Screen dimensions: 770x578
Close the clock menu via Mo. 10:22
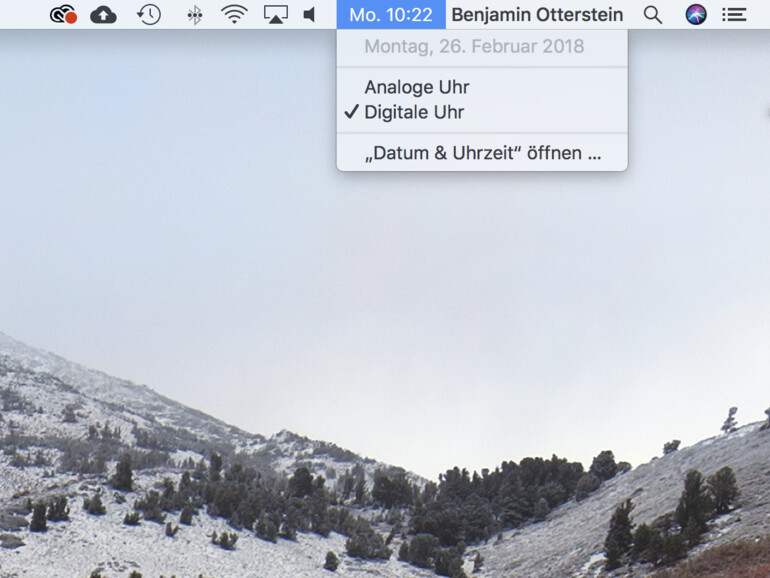[391, 15]
